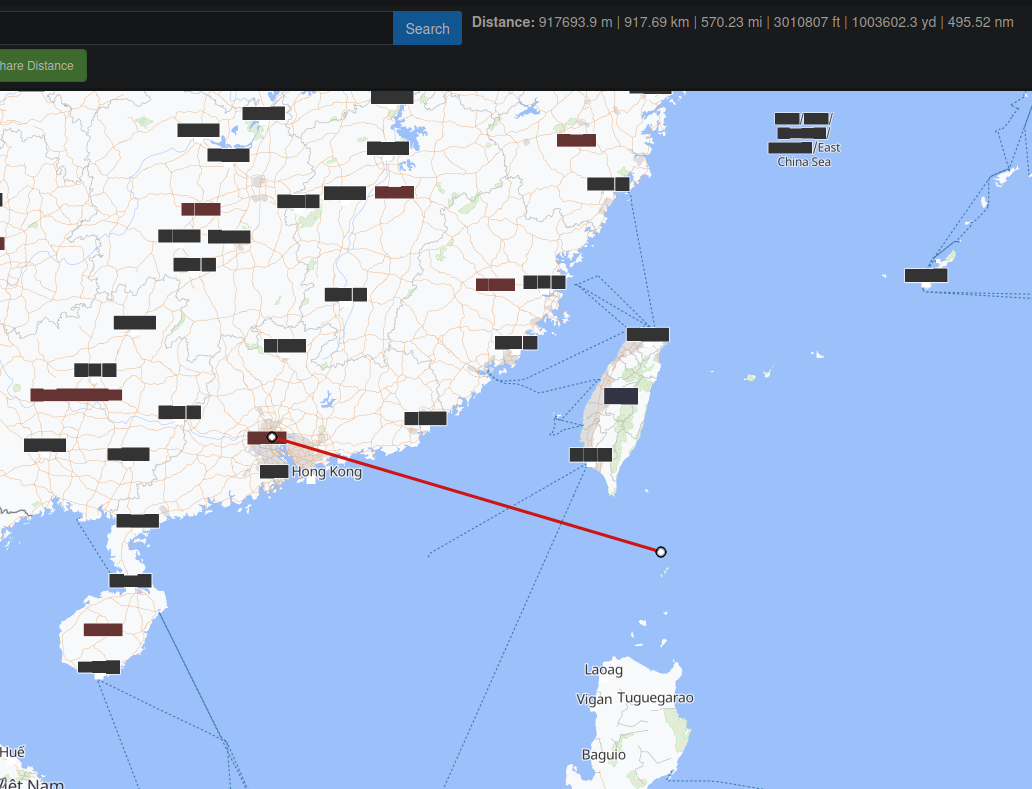
Task: Click the Tuguegarao city label
Action: [656, 698]
